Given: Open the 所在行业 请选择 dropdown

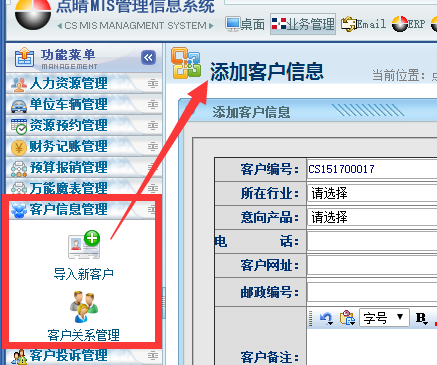Looking at the screenshot, I should (x=372, y=193).
